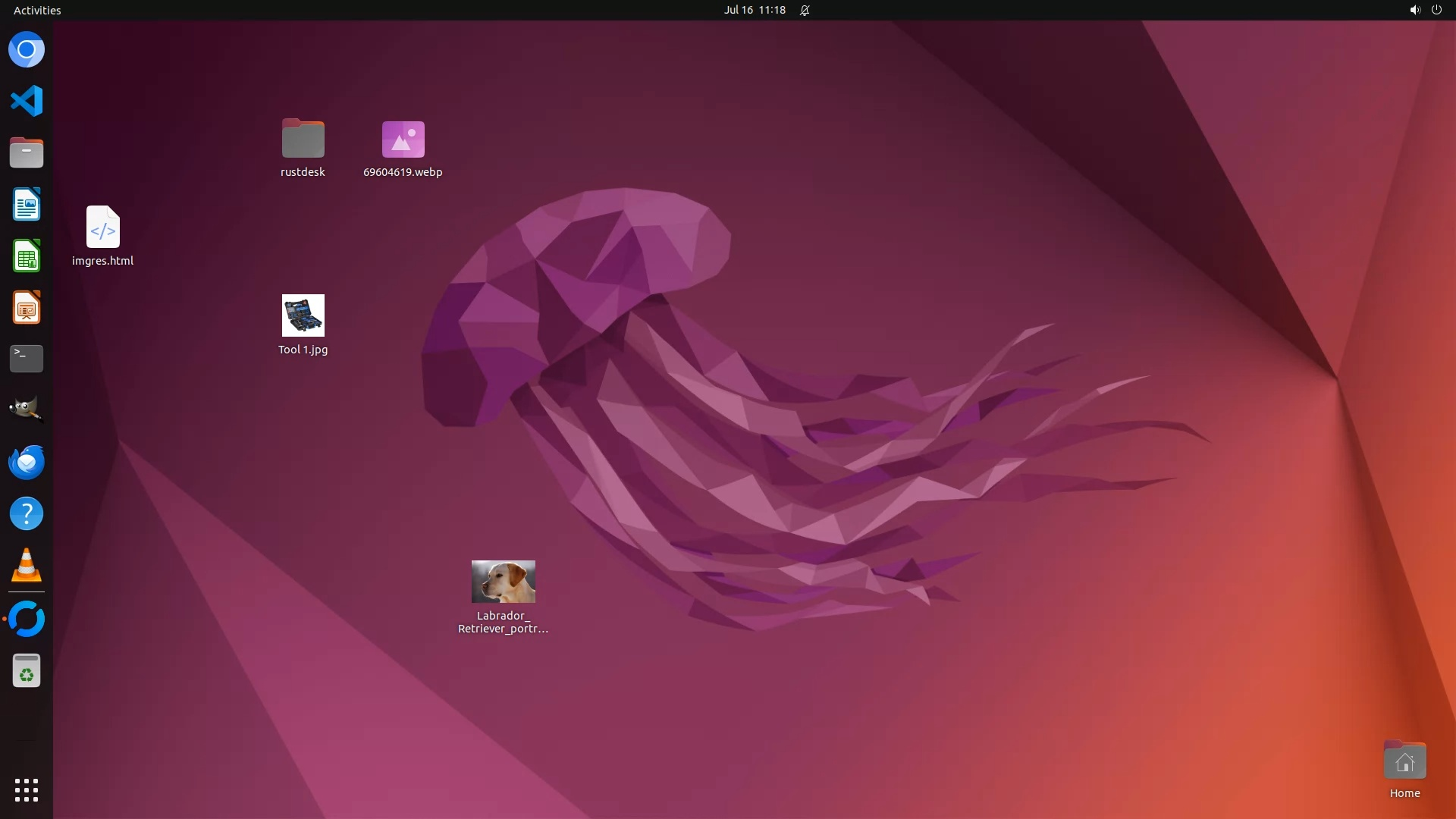Launch GIMP image editor from dock

pos(27,410)
